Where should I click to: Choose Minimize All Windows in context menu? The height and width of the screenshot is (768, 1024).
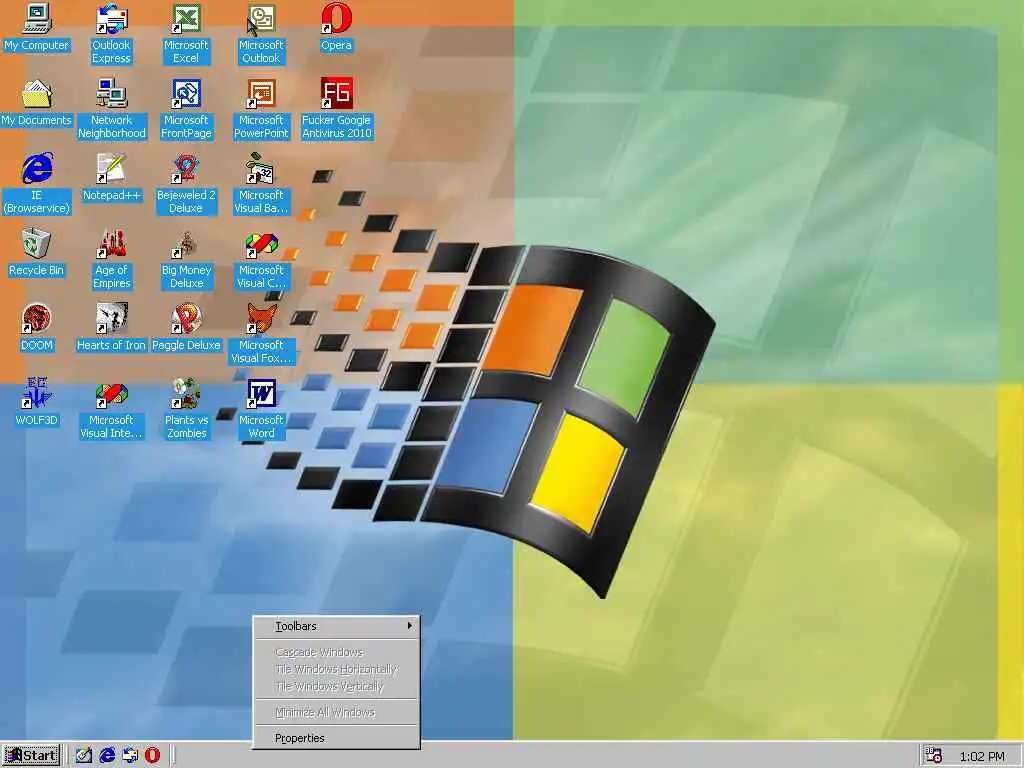336,712
